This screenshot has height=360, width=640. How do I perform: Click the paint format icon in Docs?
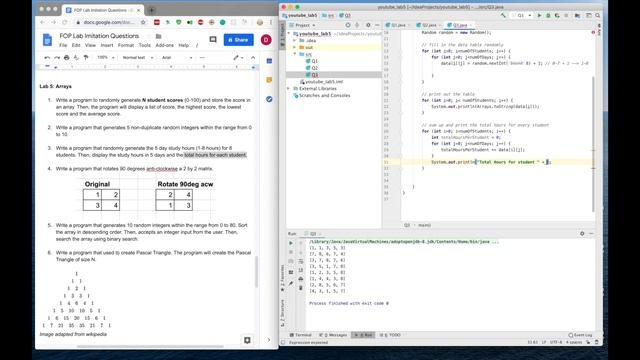(x=86, y=58)
